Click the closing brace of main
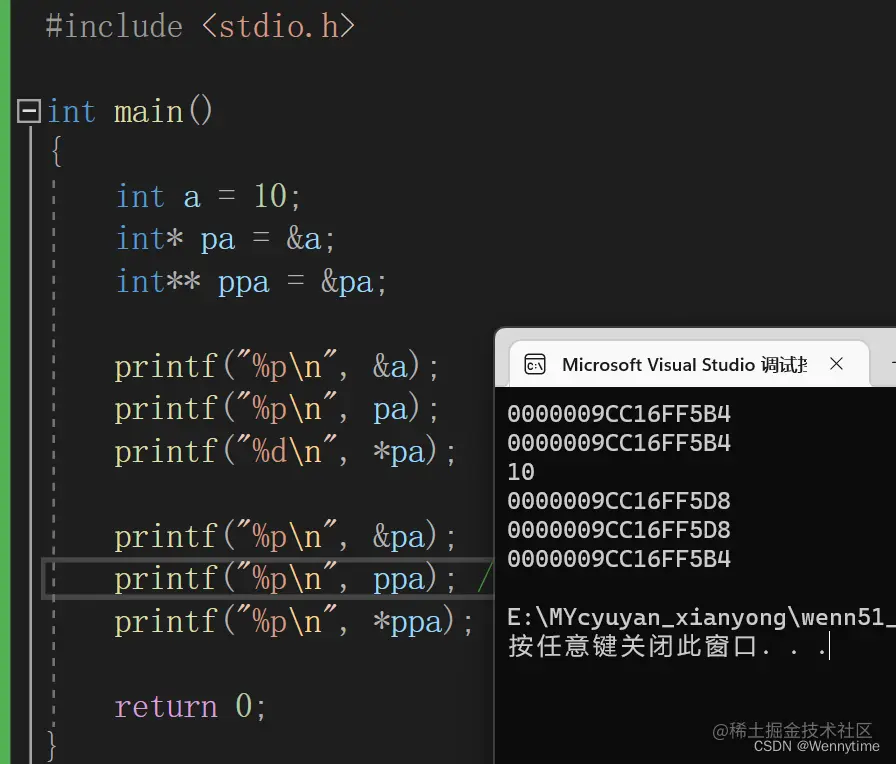This screenshot has width=896, height=764. (x=51, y=746)
